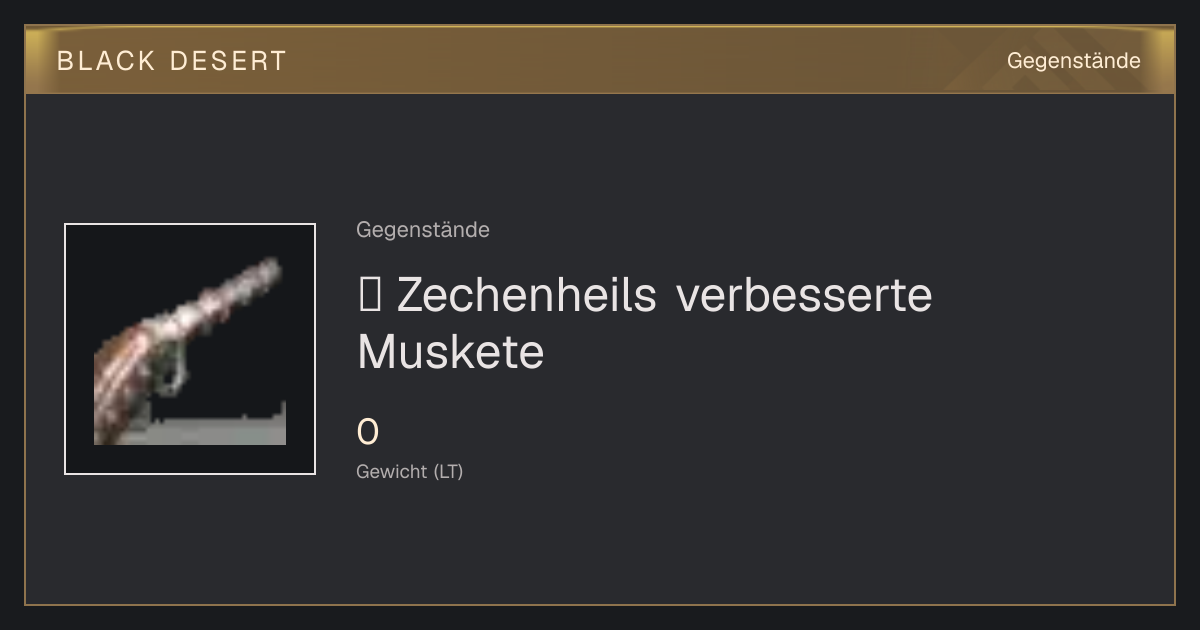Click the Gegenstände category label above the title
Screen dimensions: 1200x630
coord(423,230)
